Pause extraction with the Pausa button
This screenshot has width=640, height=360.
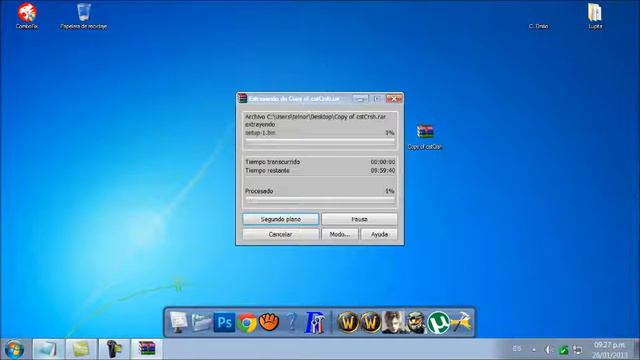[359, 219]
